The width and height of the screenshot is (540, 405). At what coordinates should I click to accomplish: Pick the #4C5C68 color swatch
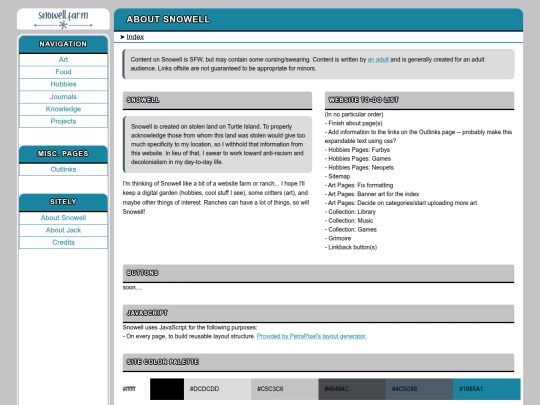tap(419, 389)
